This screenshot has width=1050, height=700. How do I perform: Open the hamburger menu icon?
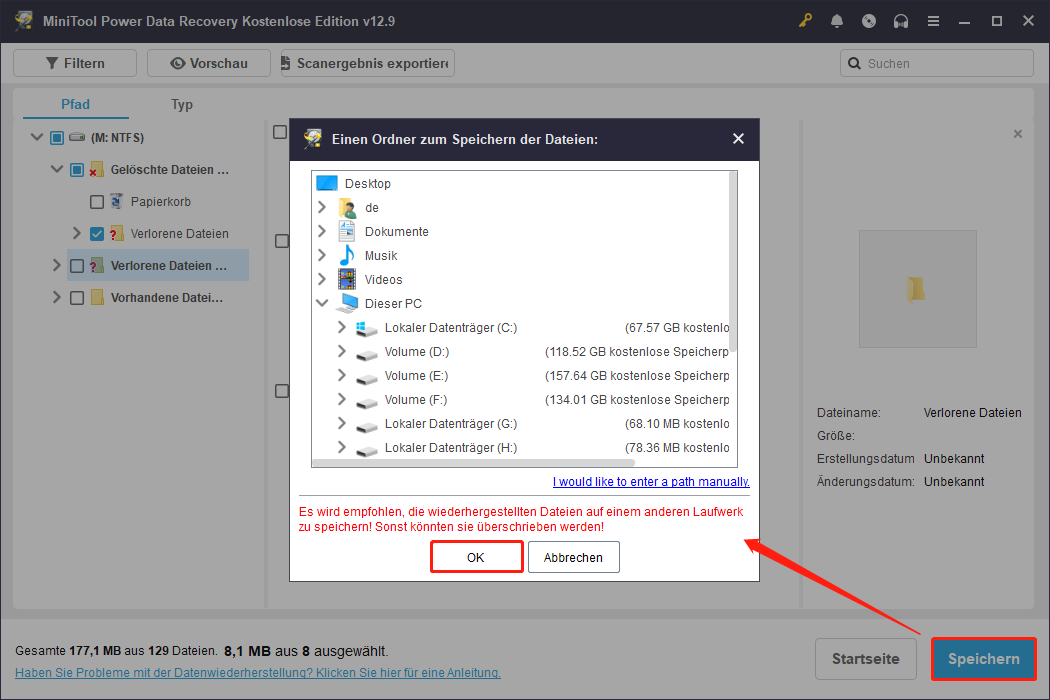933,21
